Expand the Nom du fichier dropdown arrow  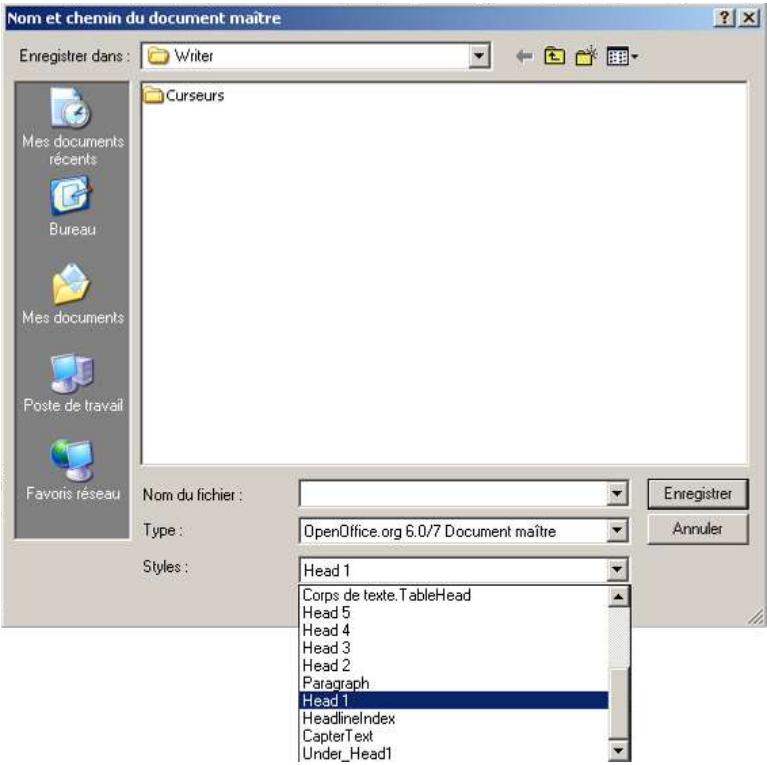(x=617, y=494)
